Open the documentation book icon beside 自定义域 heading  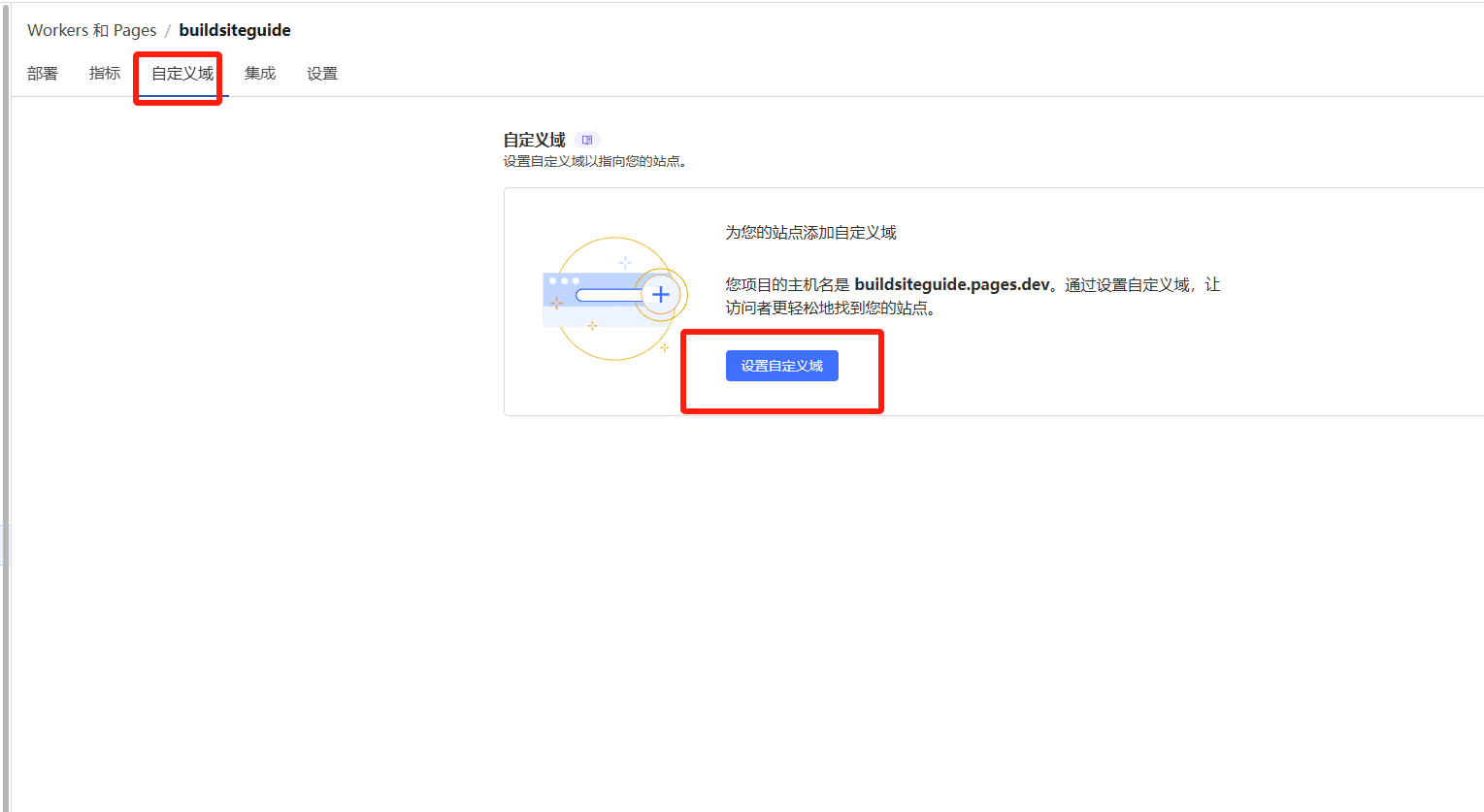click(x=587, y=140)
